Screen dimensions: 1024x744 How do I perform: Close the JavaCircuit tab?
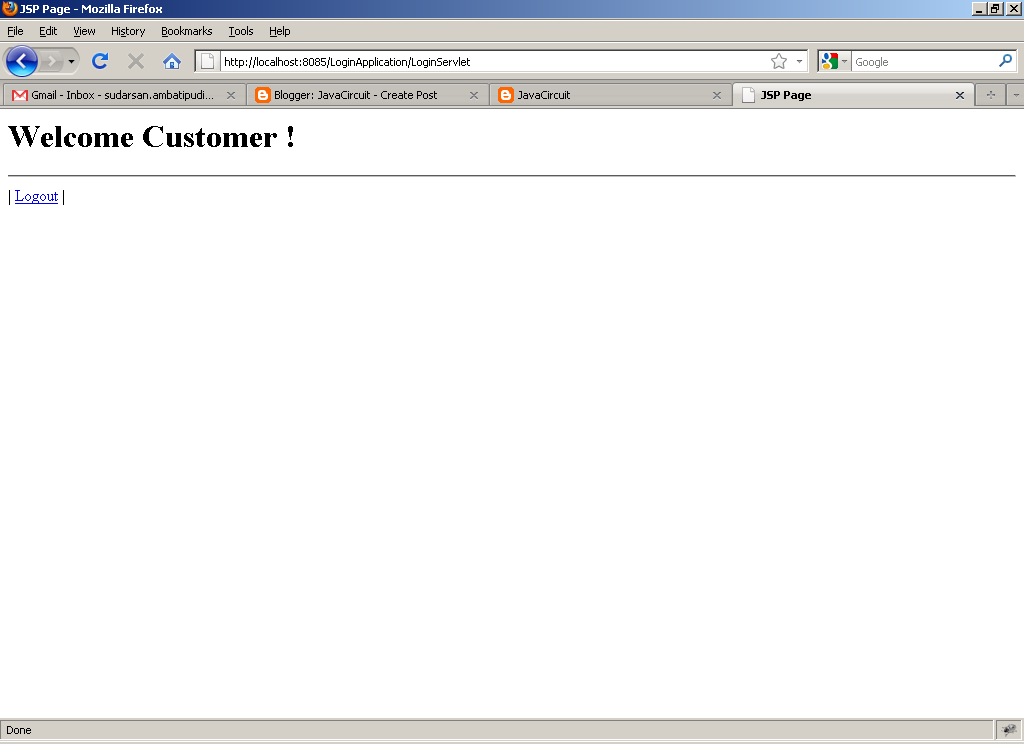[x=716, y=95]
